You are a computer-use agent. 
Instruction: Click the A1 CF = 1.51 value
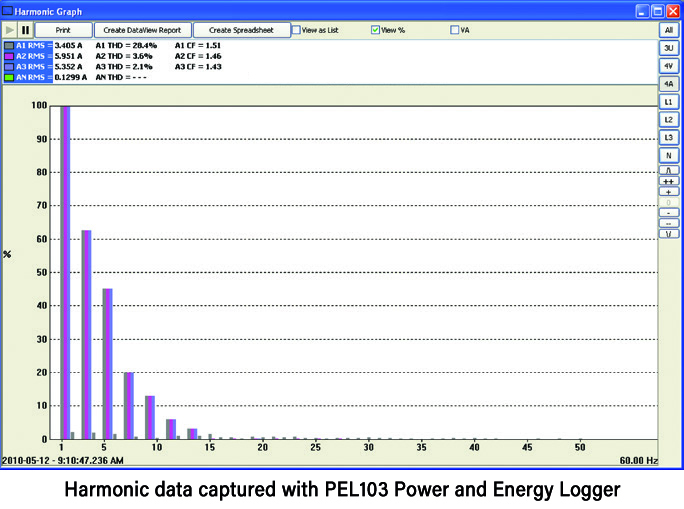[x=198, y=46]
